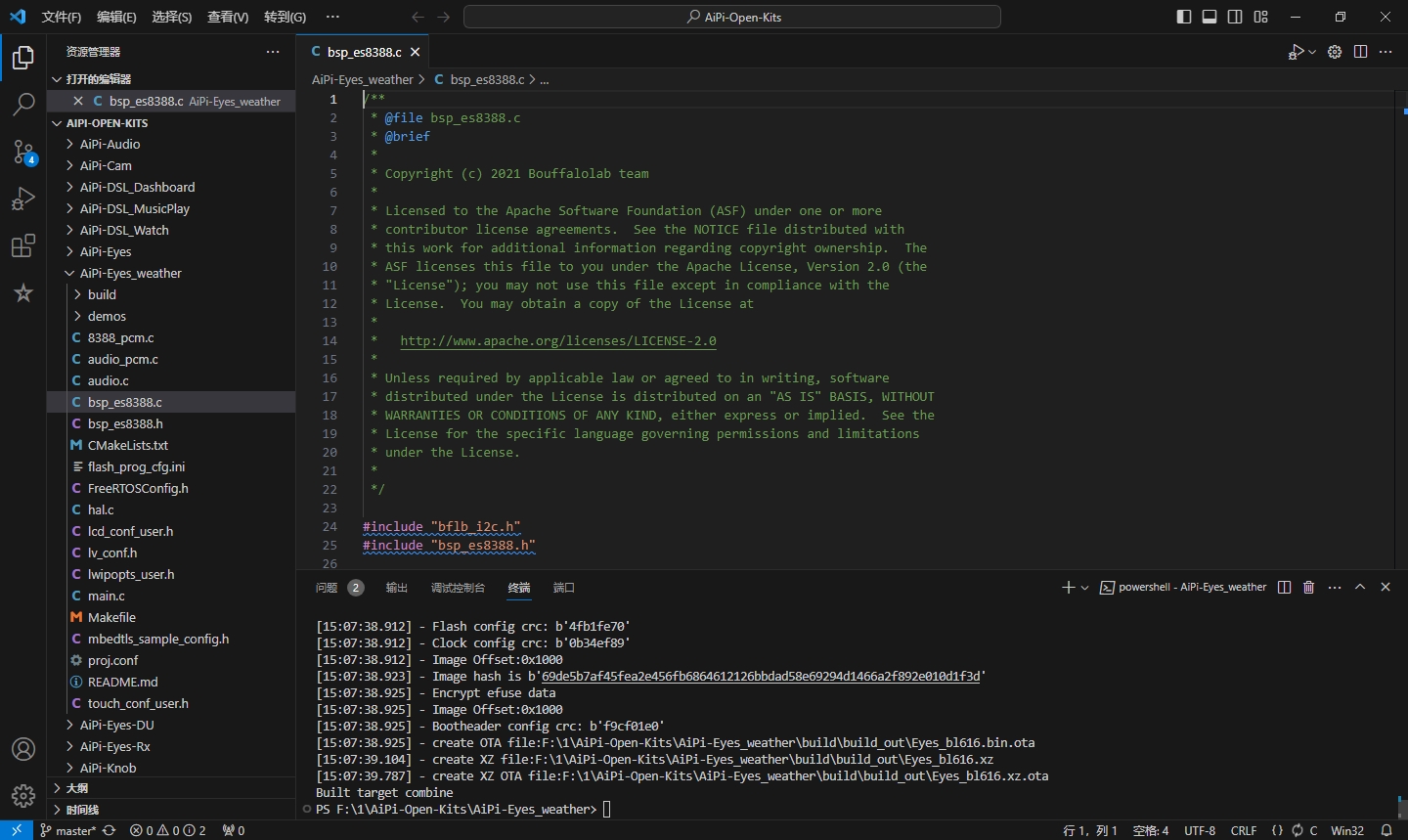1408x840 pixels.
Task: Open the File menu
Action: (x=62, y=17)
